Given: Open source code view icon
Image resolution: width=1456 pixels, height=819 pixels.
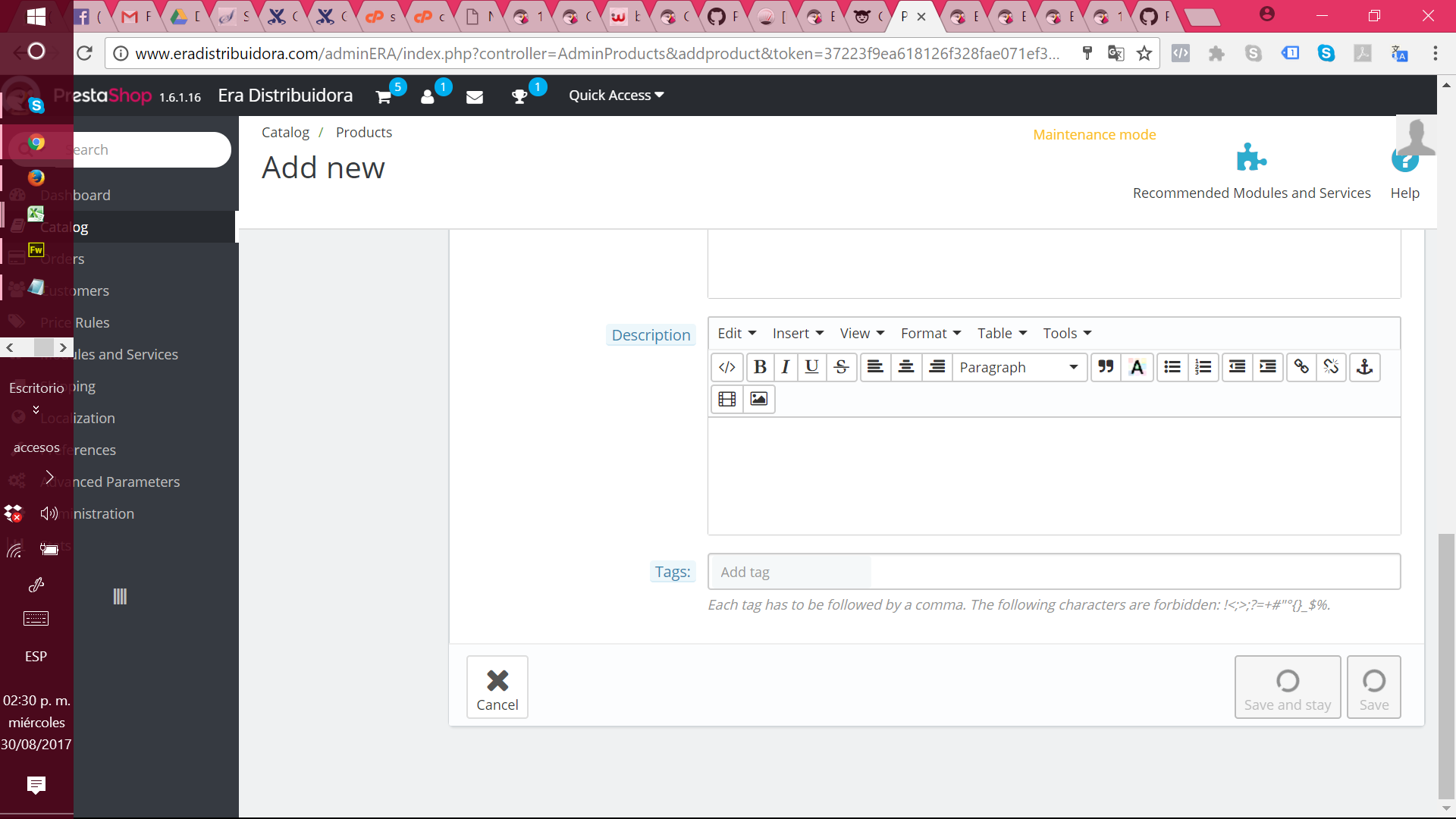Looking at the screenshot, I should (726, 367).
